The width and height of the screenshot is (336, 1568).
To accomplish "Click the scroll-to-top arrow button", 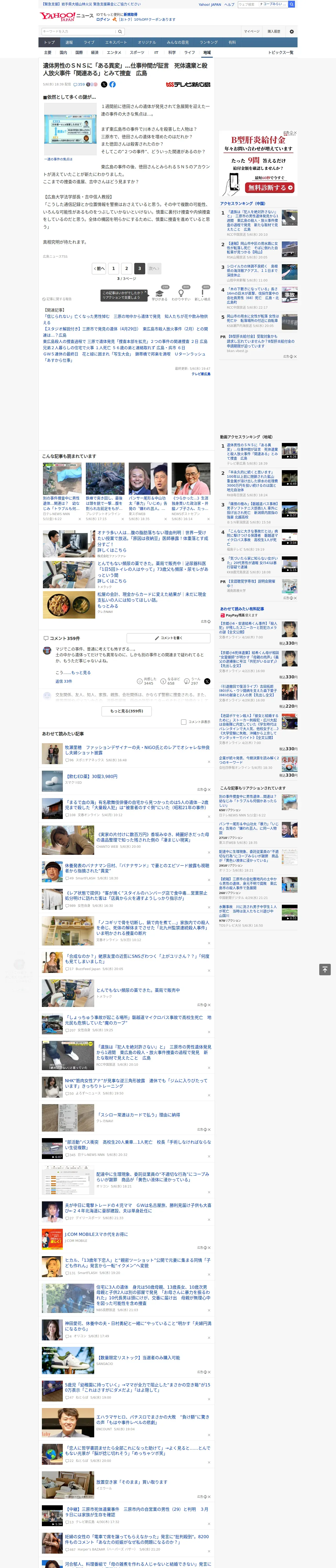I will click(325, 969).
